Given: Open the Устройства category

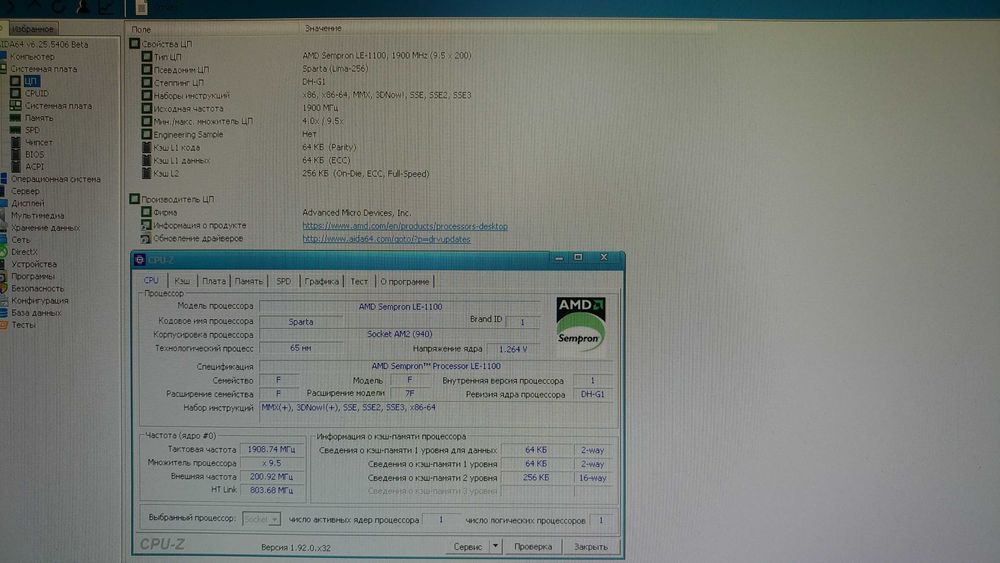Looking at the screenshot, I should [34, 264].
